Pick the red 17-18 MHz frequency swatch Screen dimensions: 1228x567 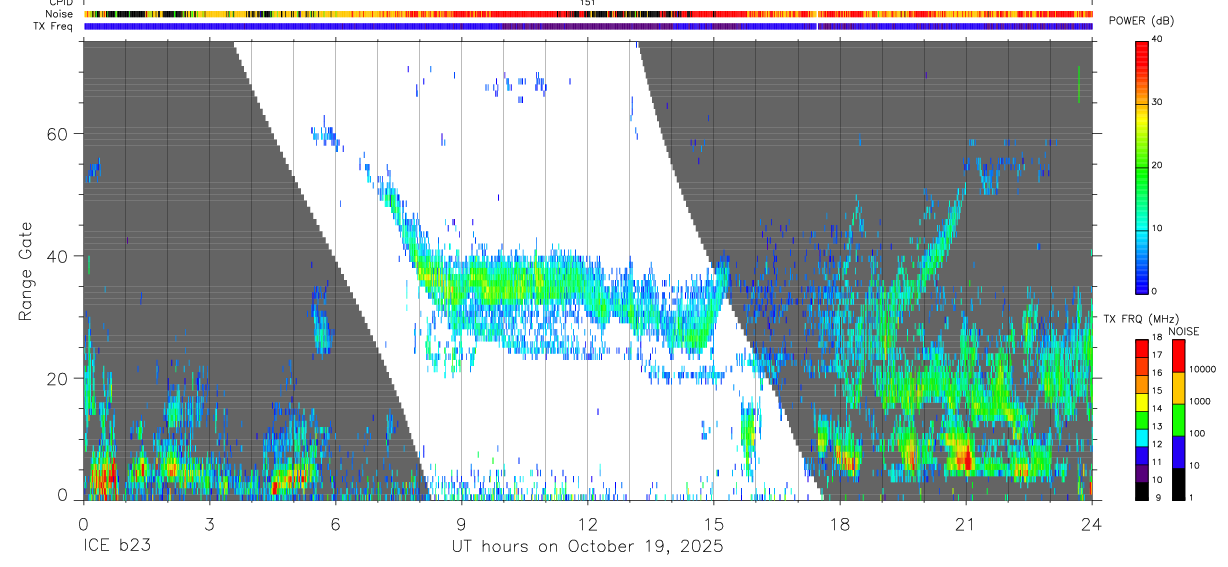(x=1141, y=348)
